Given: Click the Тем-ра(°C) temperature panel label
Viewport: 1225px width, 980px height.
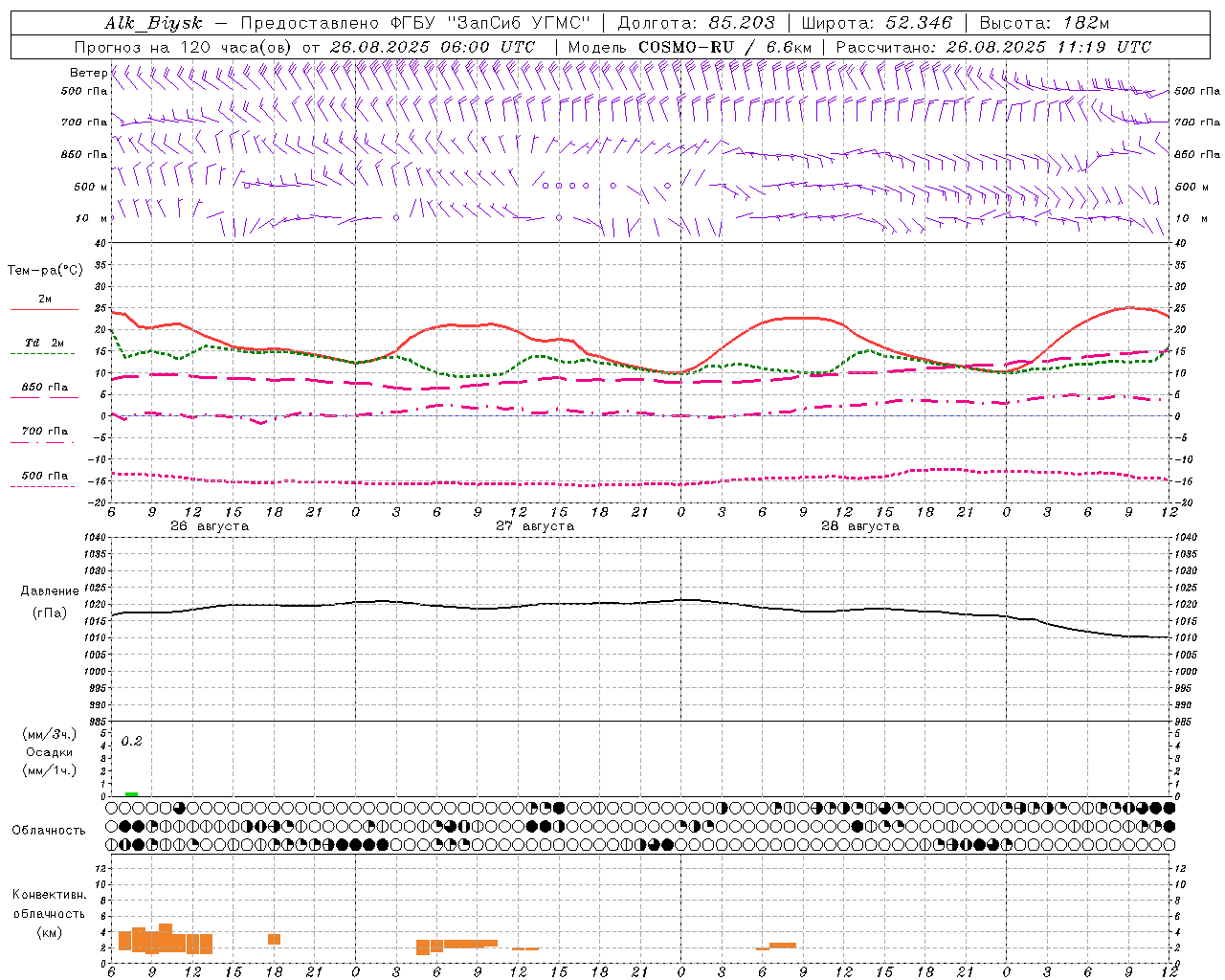Looking at the screenshot, I should tap(45, 271).
